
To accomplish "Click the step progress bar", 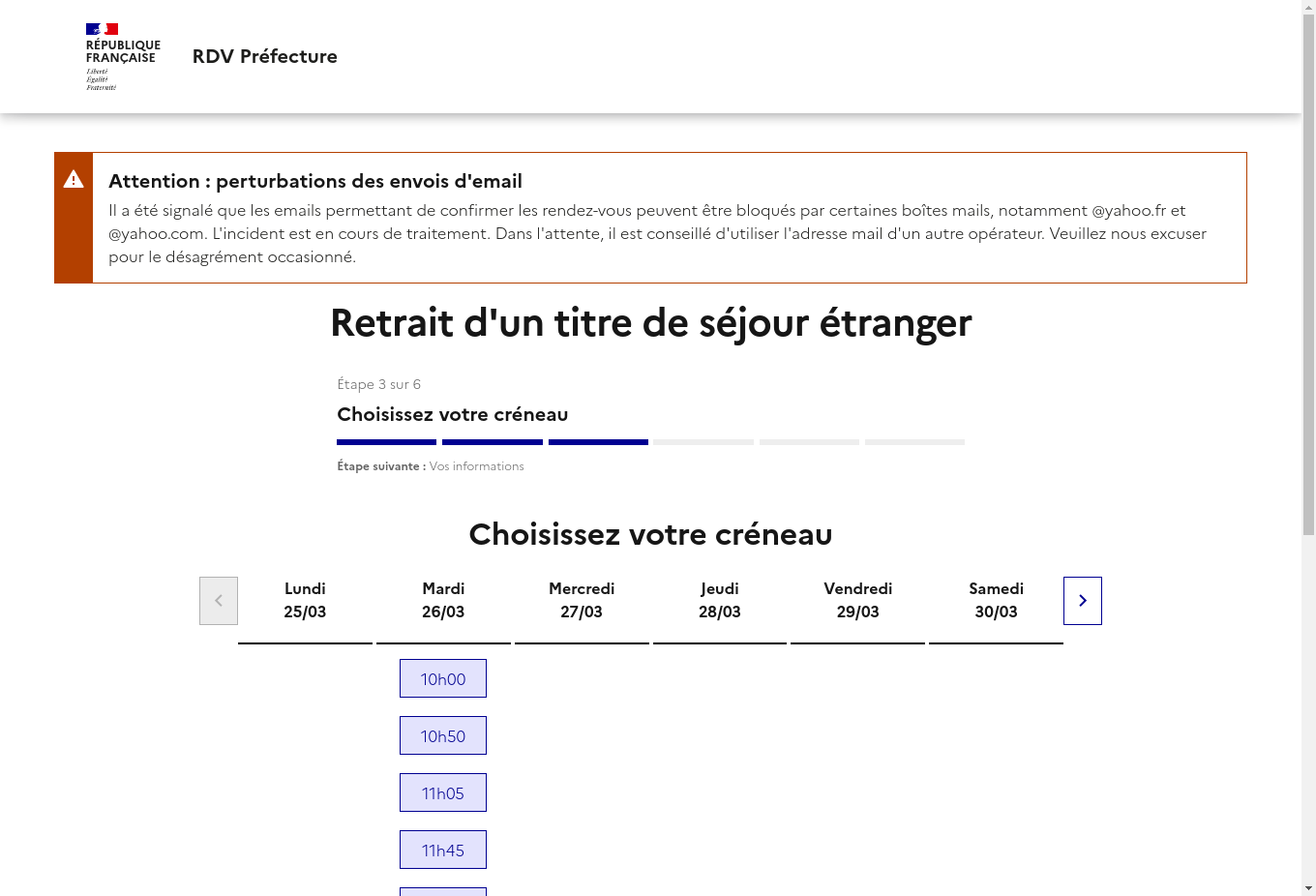I will coord(650,442).
